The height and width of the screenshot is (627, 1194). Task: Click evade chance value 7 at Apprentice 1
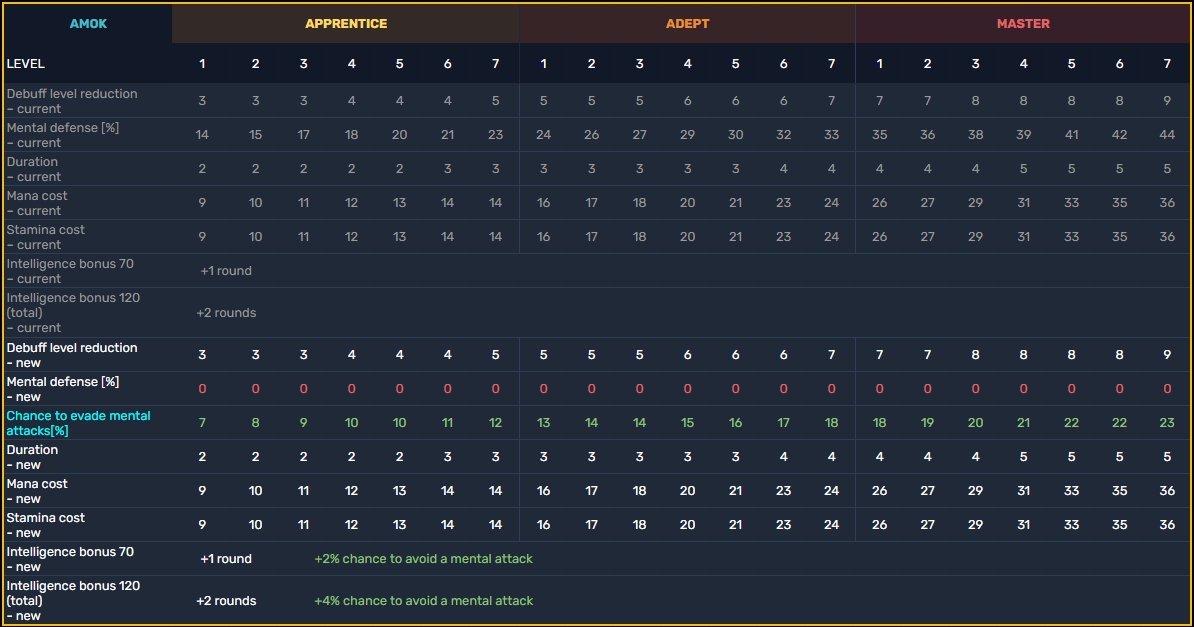point(202,423)
